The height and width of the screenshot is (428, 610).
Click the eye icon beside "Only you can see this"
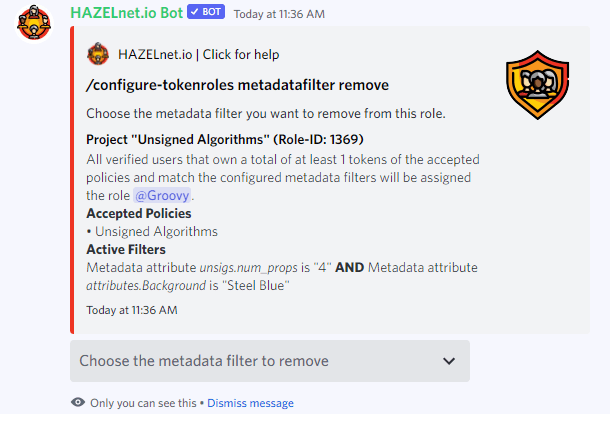[x=77, y=403]
